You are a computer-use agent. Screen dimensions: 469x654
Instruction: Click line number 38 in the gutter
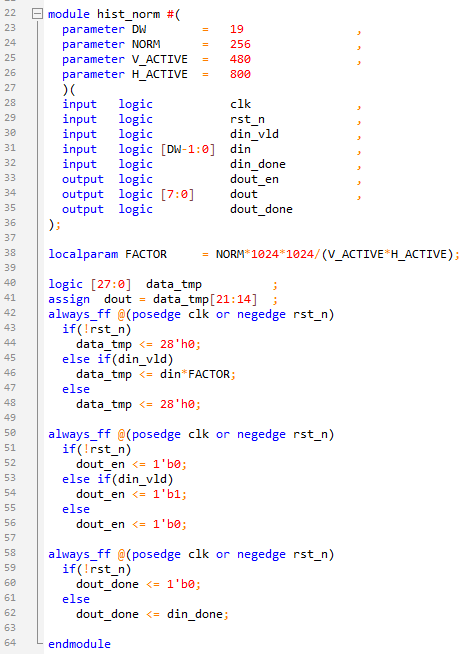coord(10,253)
